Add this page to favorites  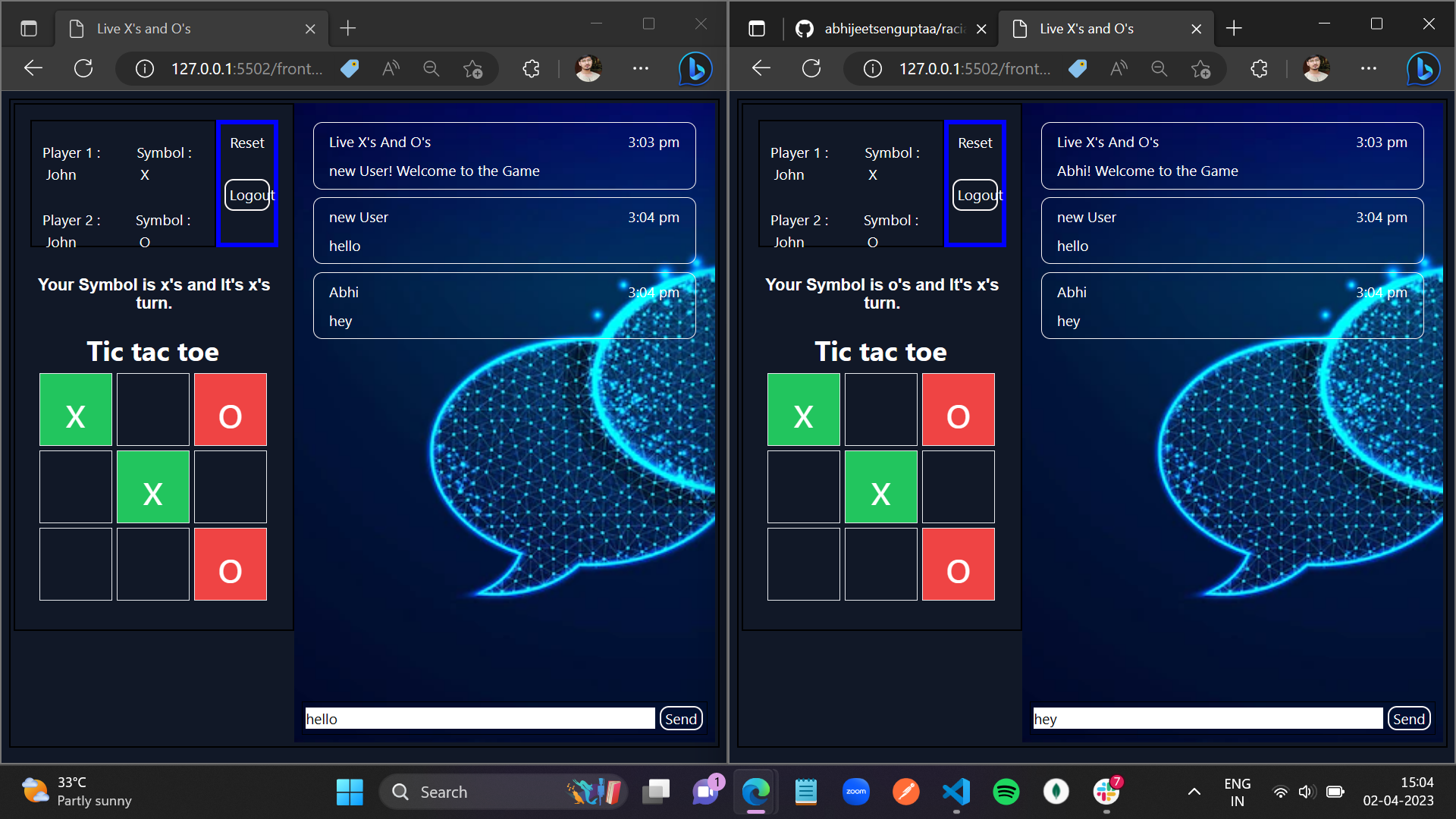coord(472,68)
